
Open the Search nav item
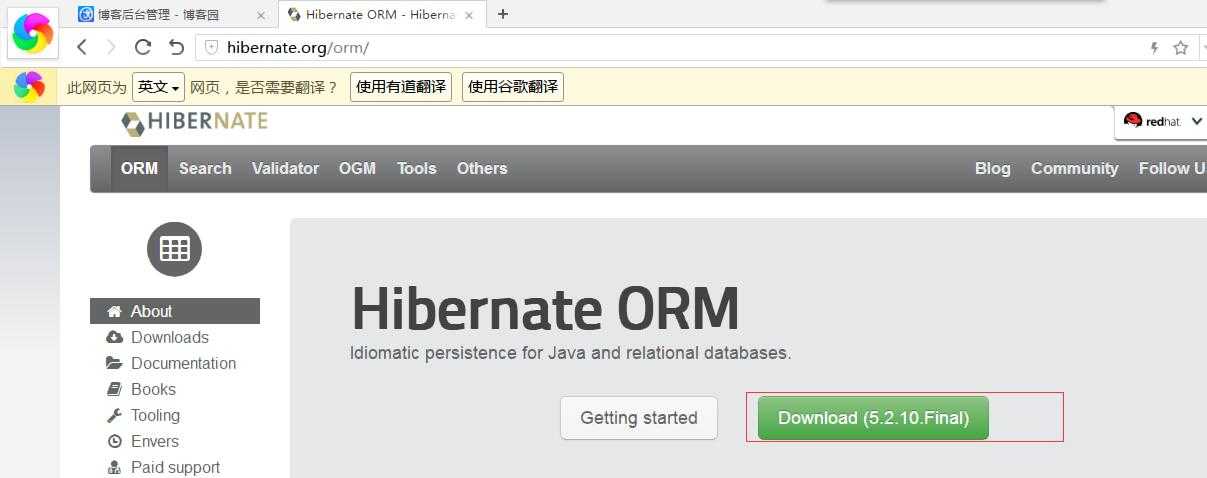click(205, 168)
